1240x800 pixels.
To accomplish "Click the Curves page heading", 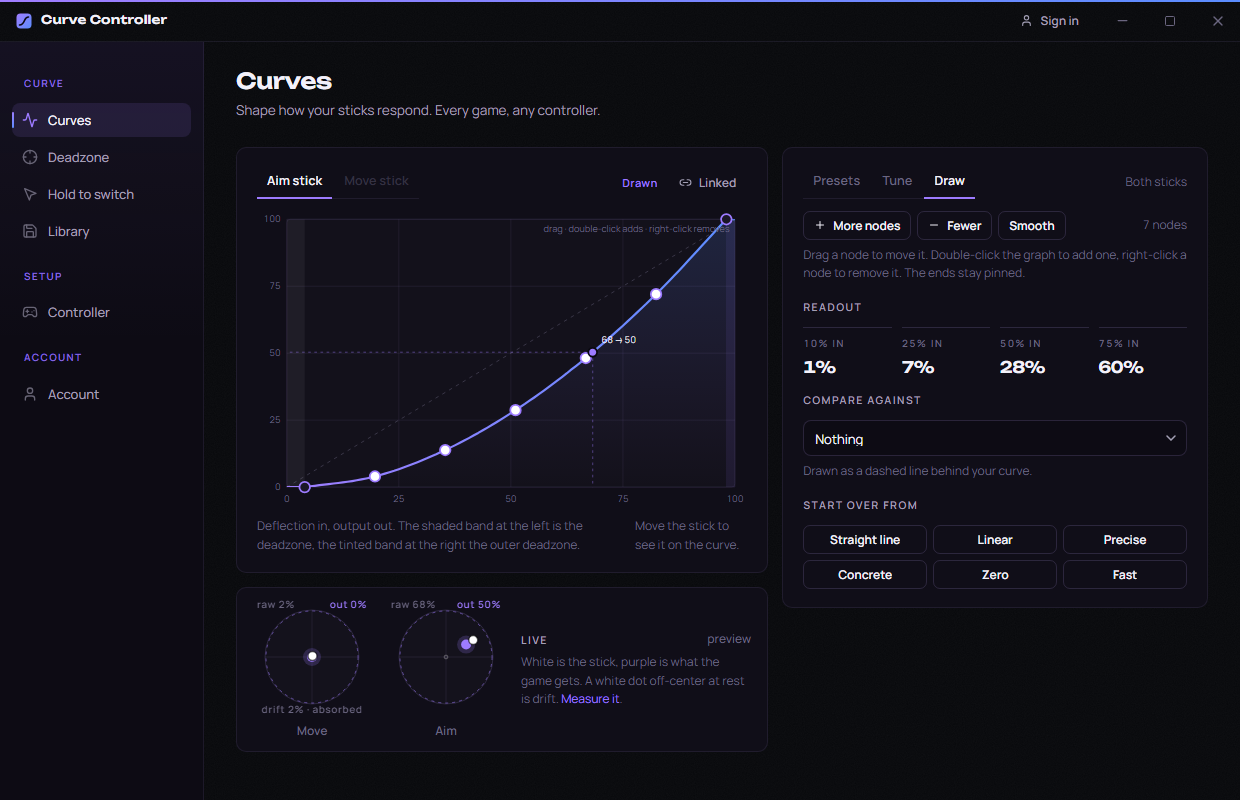I will [284, 82].
